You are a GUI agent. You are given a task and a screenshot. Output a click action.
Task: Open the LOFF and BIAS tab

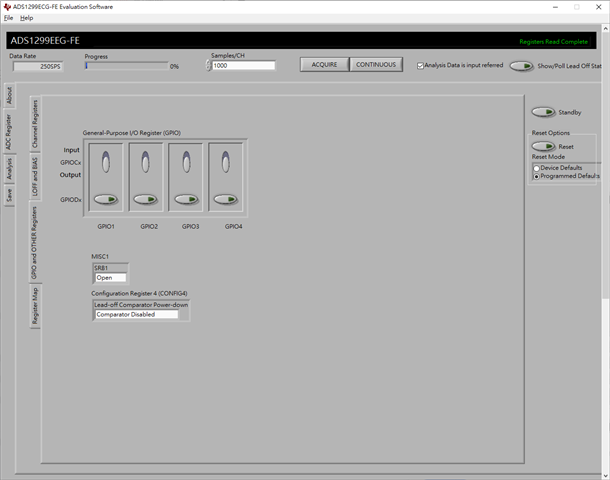[35, 177]
